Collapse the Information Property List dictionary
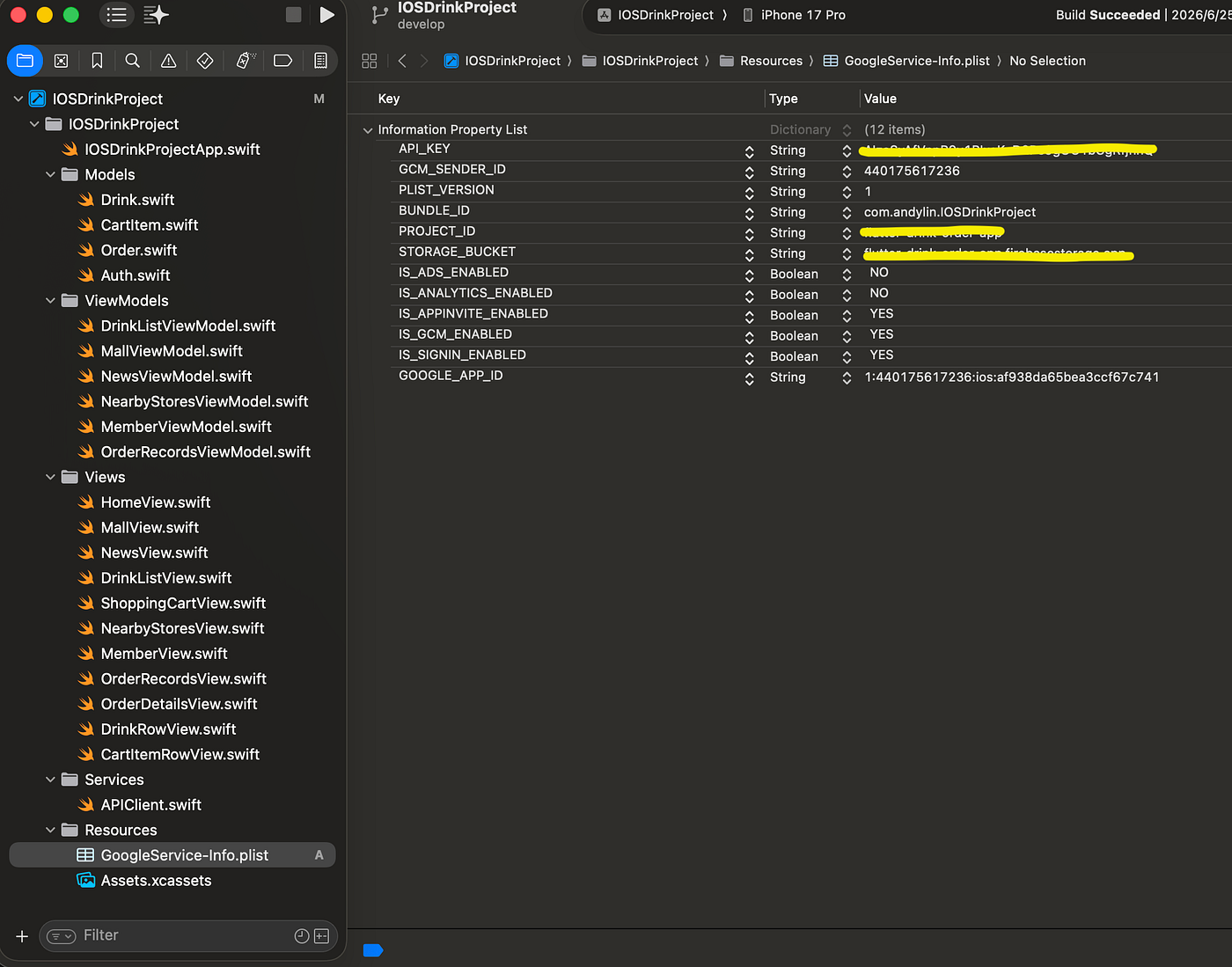The image size is (1232, 967). point(368,130)
